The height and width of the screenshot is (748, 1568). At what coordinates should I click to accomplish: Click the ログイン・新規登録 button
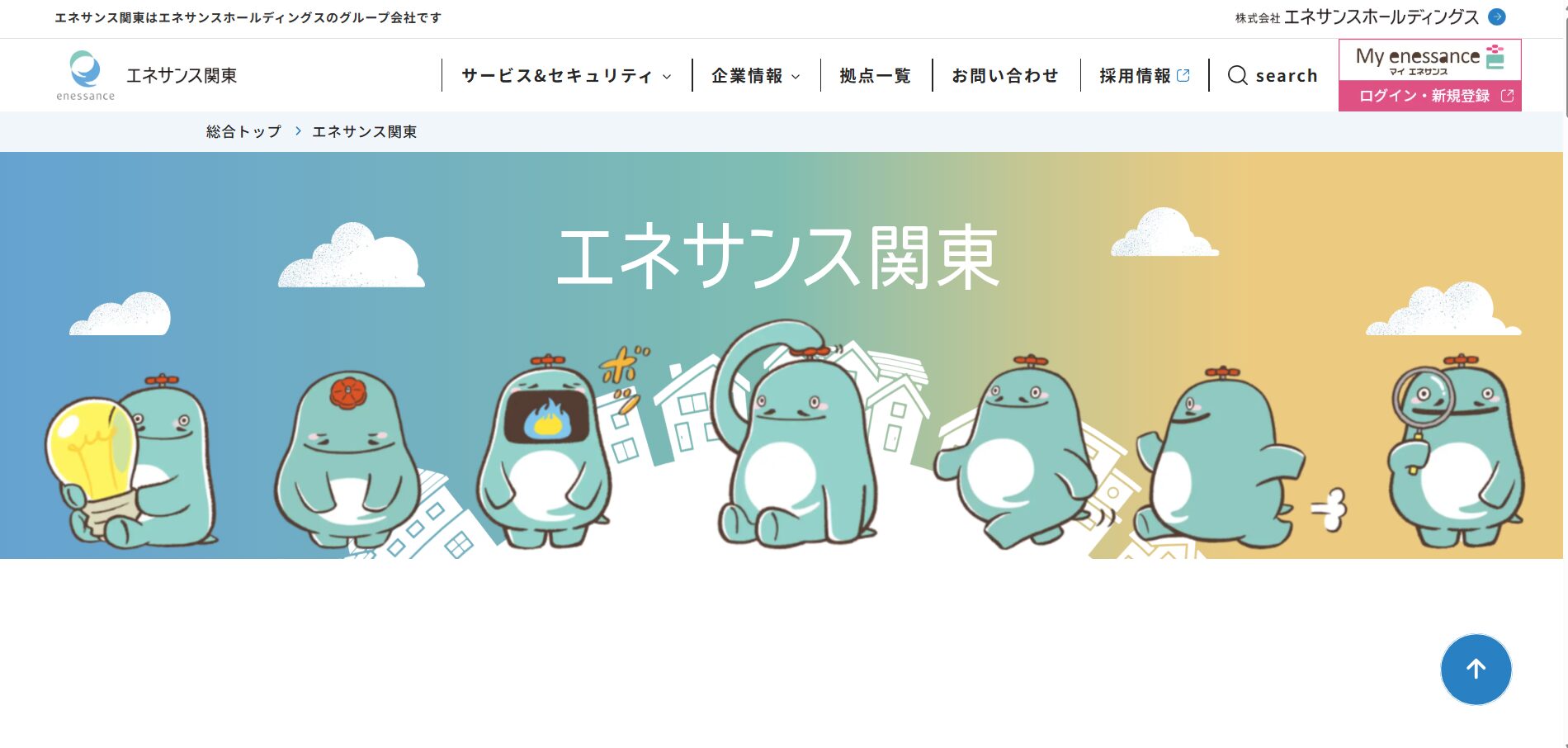point(1429,96)
